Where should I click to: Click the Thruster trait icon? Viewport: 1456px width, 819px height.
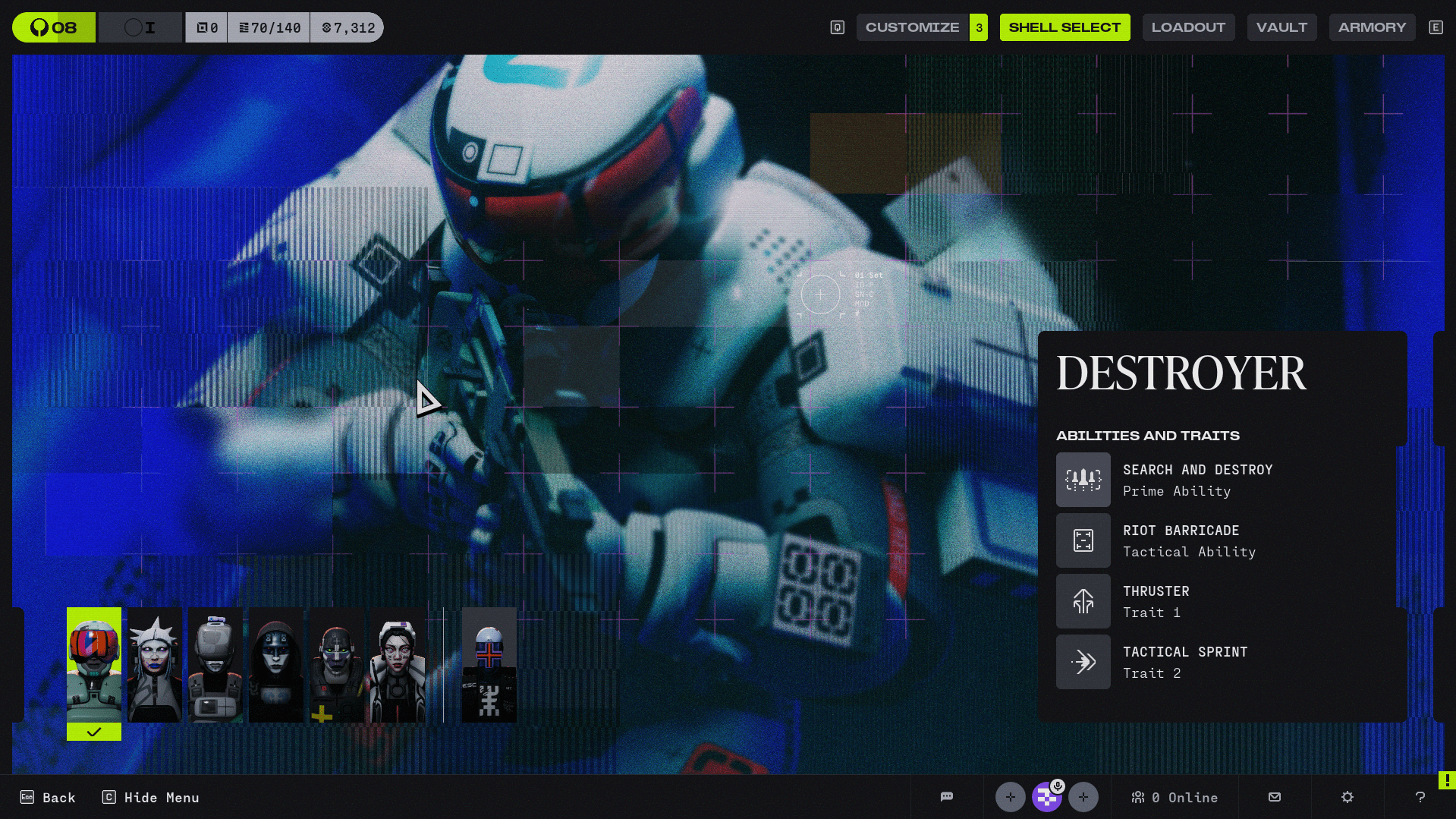click(1083, 601)
